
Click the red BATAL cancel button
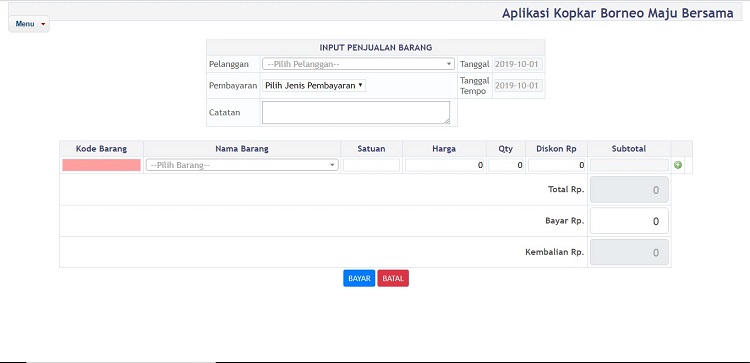click(393, 278)
